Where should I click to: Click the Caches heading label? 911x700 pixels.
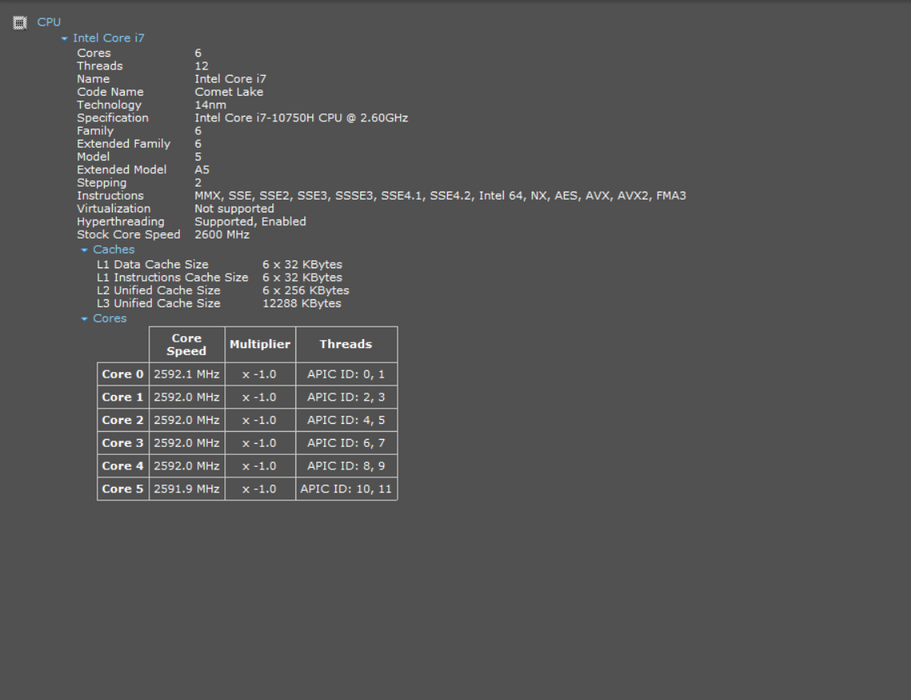pos(113,250)
